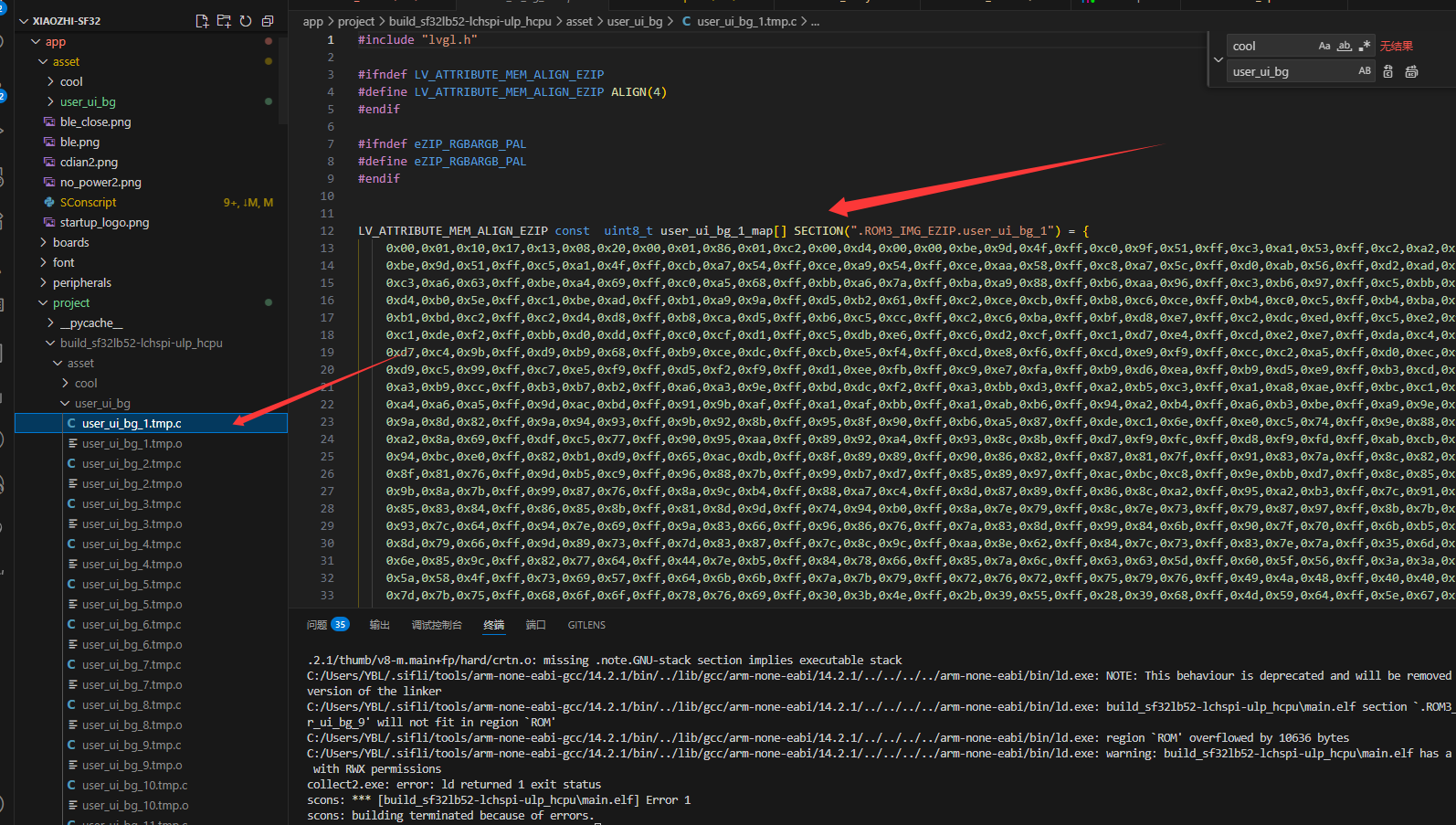Open user_ui_bg_5.tmp.c file

point(132,584)
